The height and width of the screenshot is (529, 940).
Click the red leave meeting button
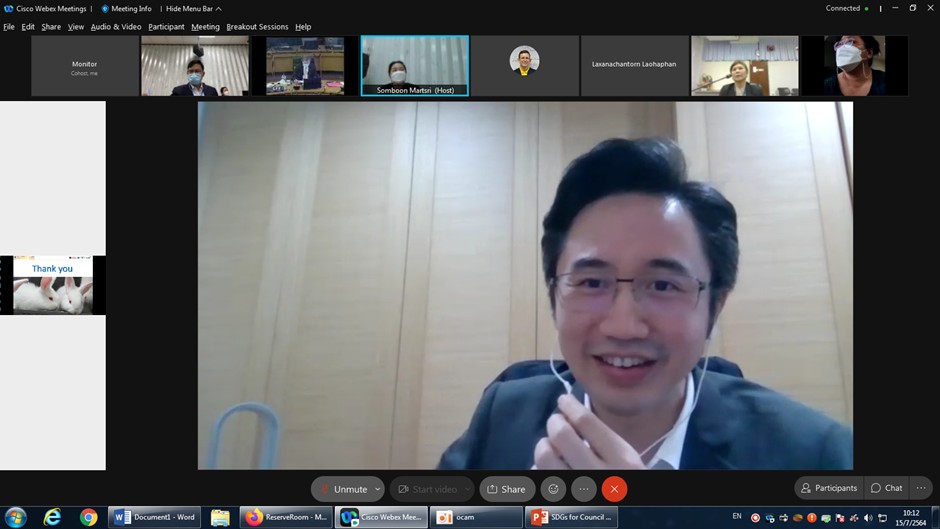[x=614, y=489]
